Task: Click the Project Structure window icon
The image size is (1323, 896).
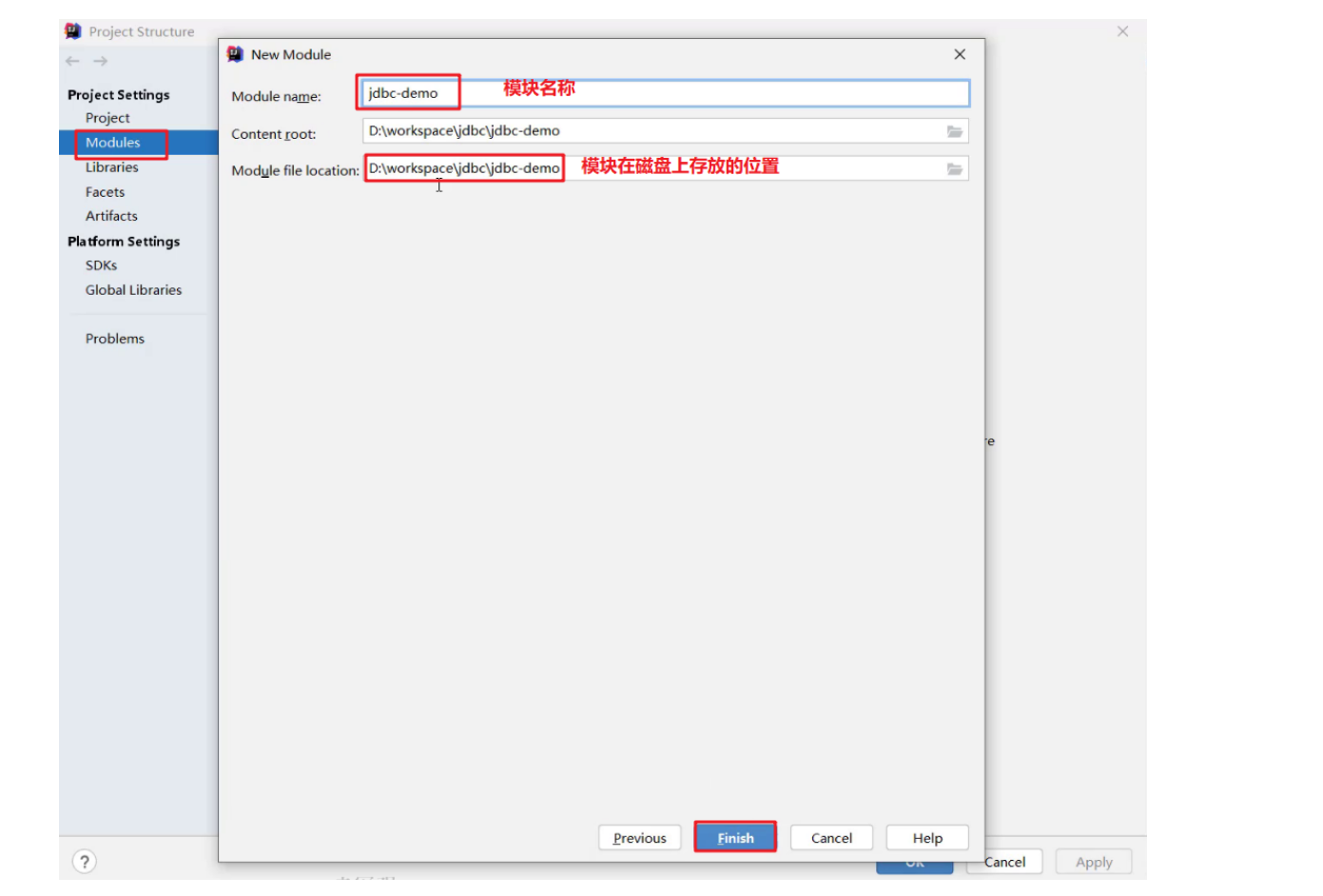Action: [x=71, y=30]
